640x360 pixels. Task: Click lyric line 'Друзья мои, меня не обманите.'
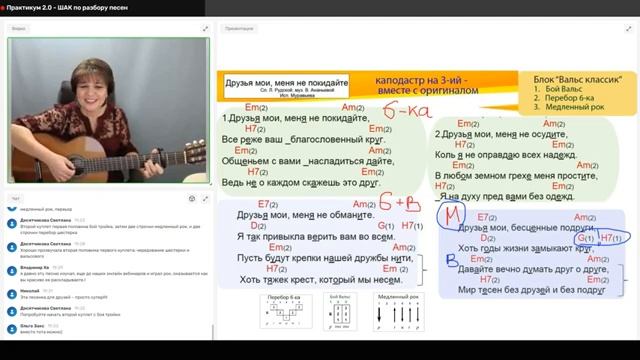coord(305,215)
